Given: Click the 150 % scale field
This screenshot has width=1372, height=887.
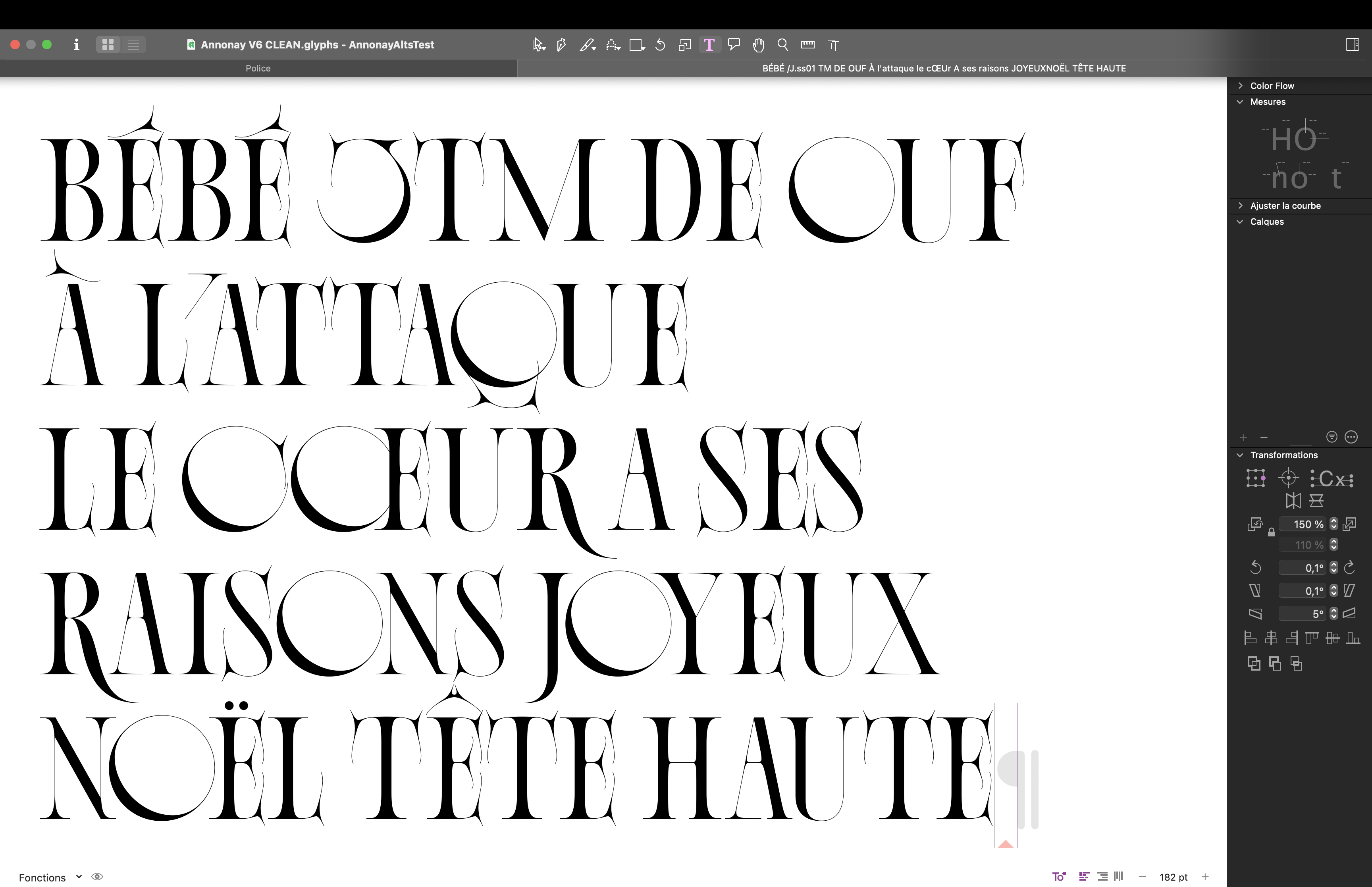Looking at the screenshot, I should pos(1302,524).
